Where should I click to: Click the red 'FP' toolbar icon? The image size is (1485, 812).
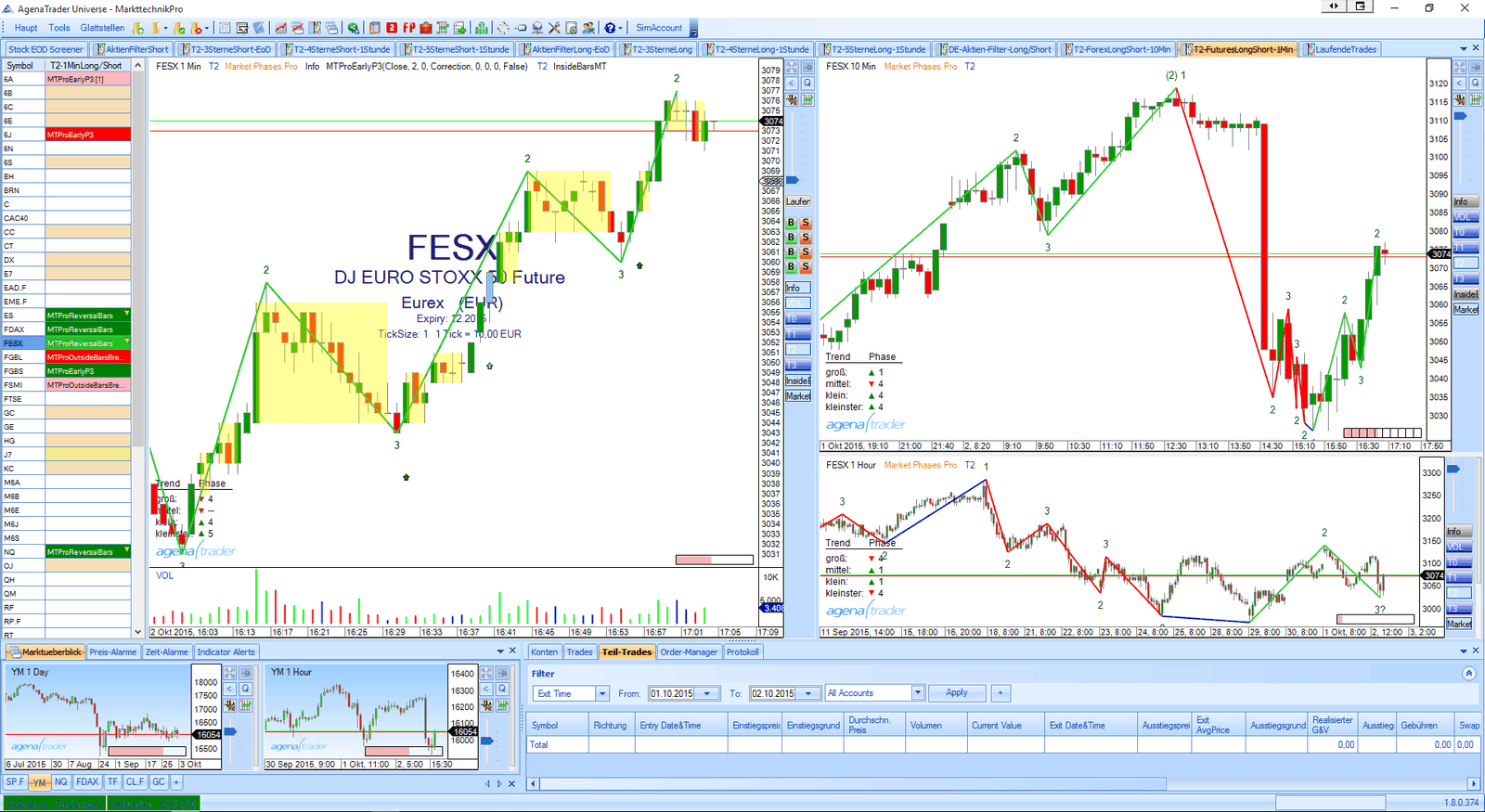408,28
